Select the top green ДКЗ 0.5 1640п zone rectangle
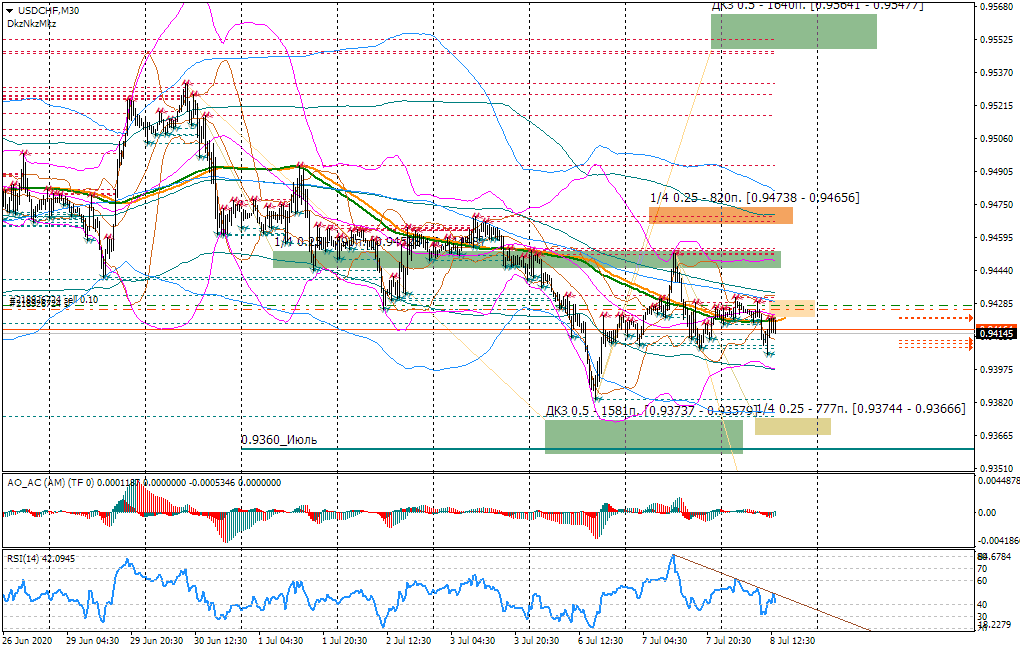Viewport: 1020px width, 652px height. 794,31
